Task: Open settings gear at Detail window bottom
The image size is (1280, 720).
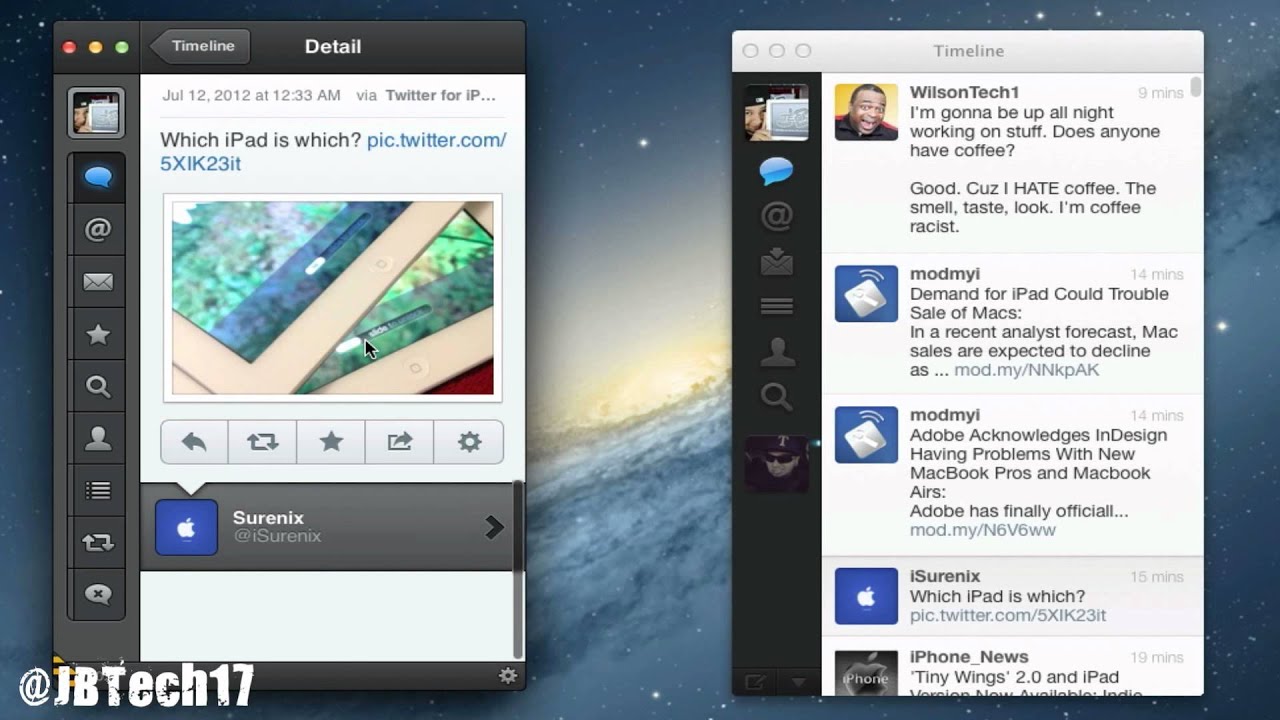Action: tap(508, 675)
